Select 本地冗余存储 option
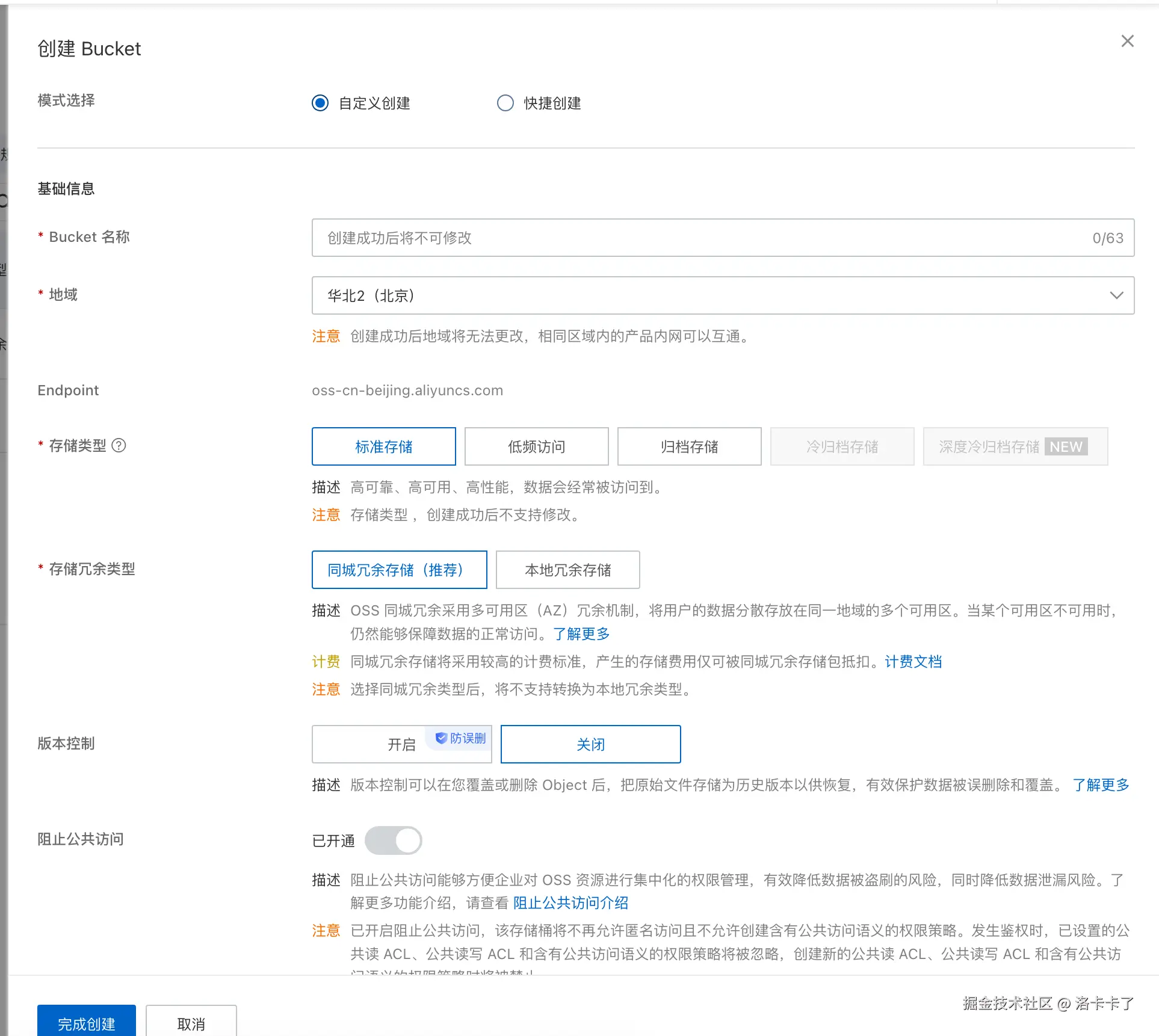Viewport: 1159px width, 1036px height. (567, 570)
